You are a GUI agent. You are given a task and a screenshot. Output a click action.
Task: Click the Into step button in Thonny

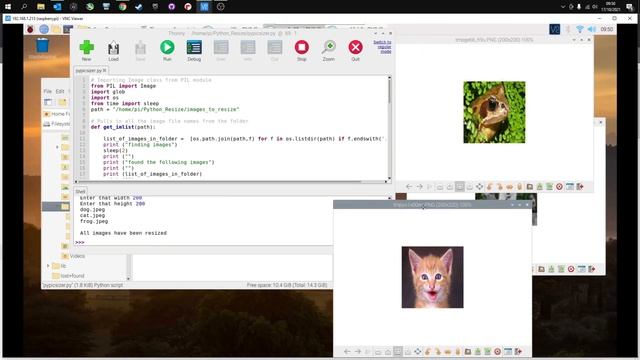pos(248,51)
